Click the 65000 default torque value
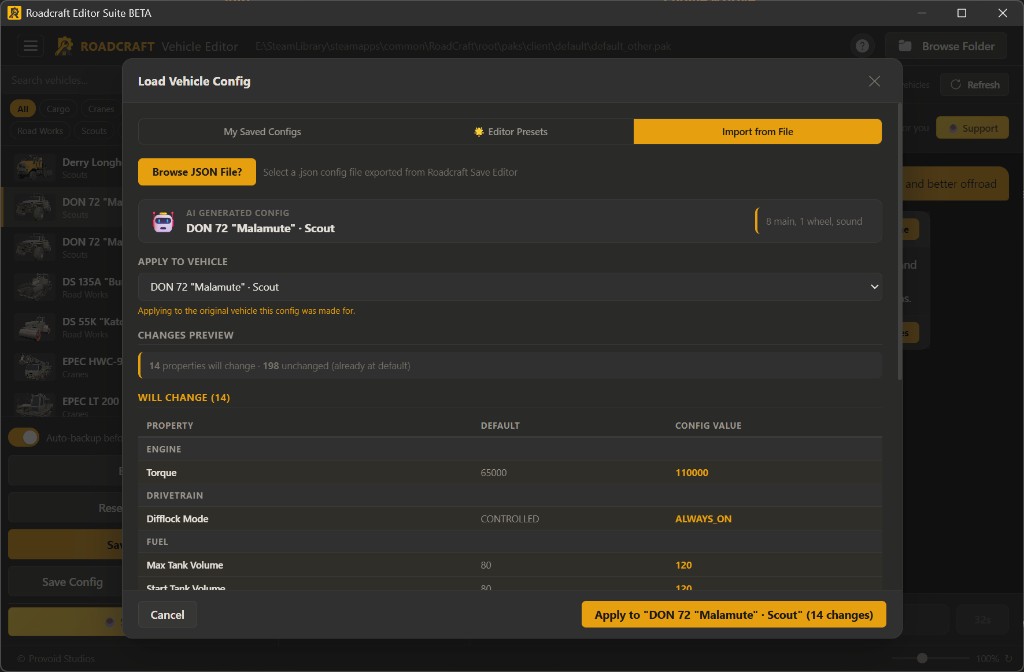The width and height of the screenshot is (1024, 672). [494, 473]
